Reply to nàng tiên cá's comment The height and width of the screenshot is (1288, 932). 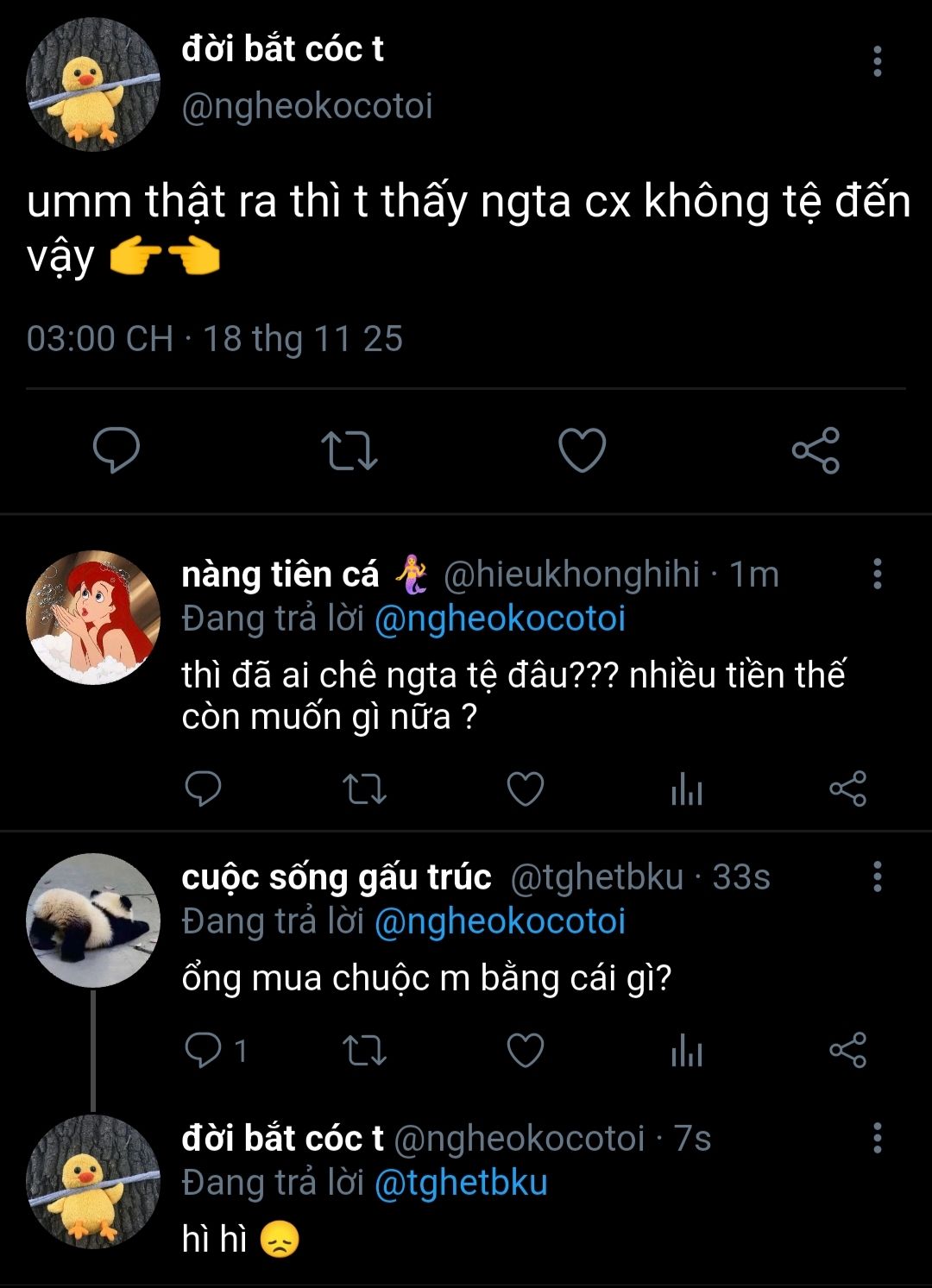204,789
